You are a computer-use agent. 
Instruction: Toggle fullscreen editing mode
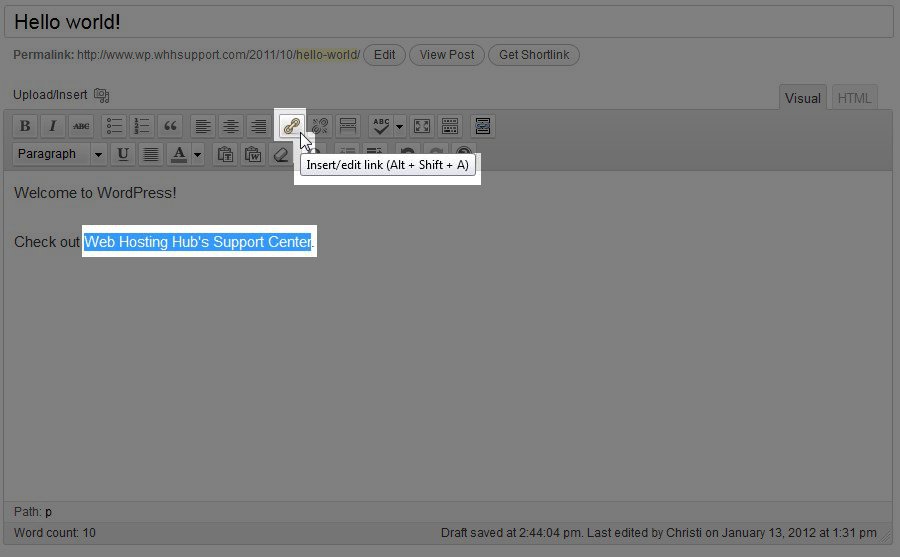click(x=422, y=126)
